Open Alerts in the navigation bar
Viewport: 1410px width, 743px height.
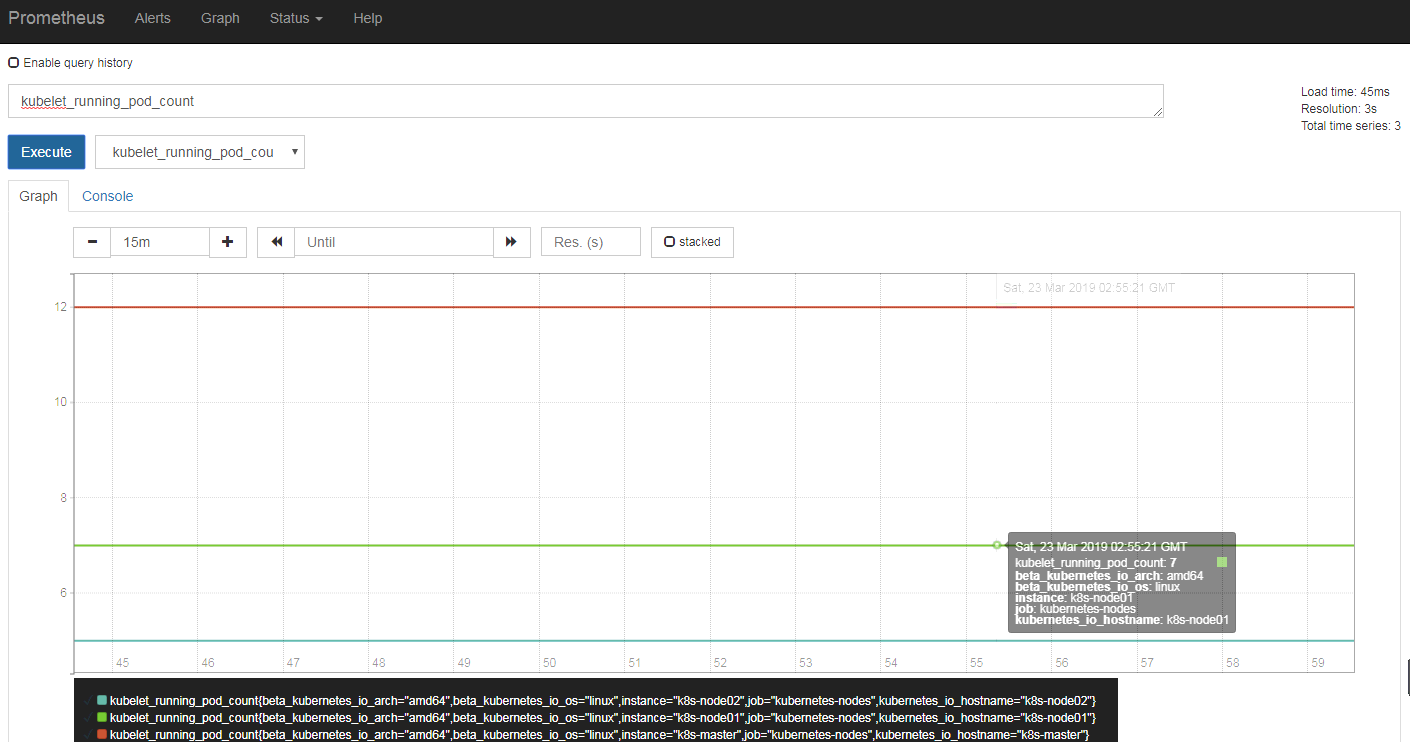152,18
